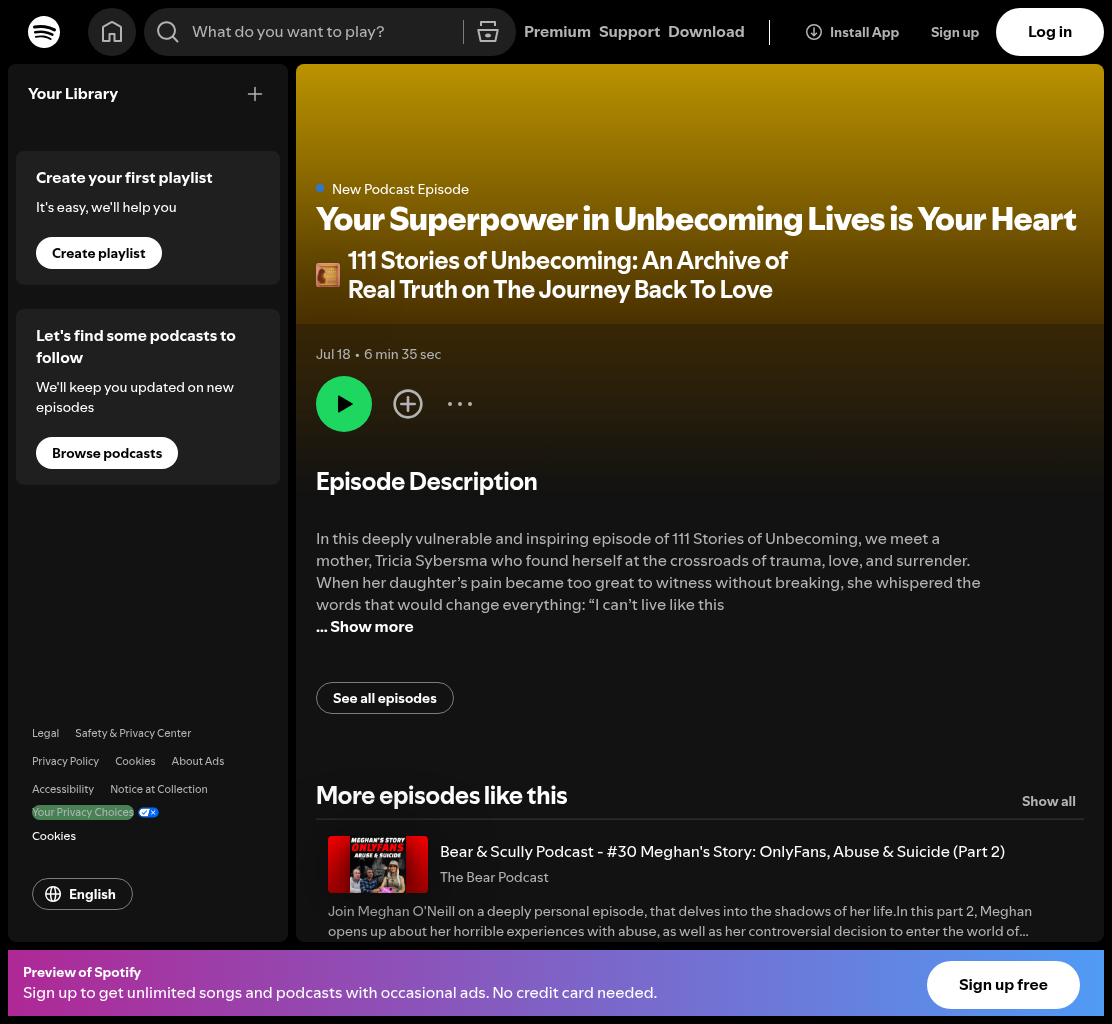Click the globe icon in English button
The image size is (1112, 1024).
pos(53,894)
